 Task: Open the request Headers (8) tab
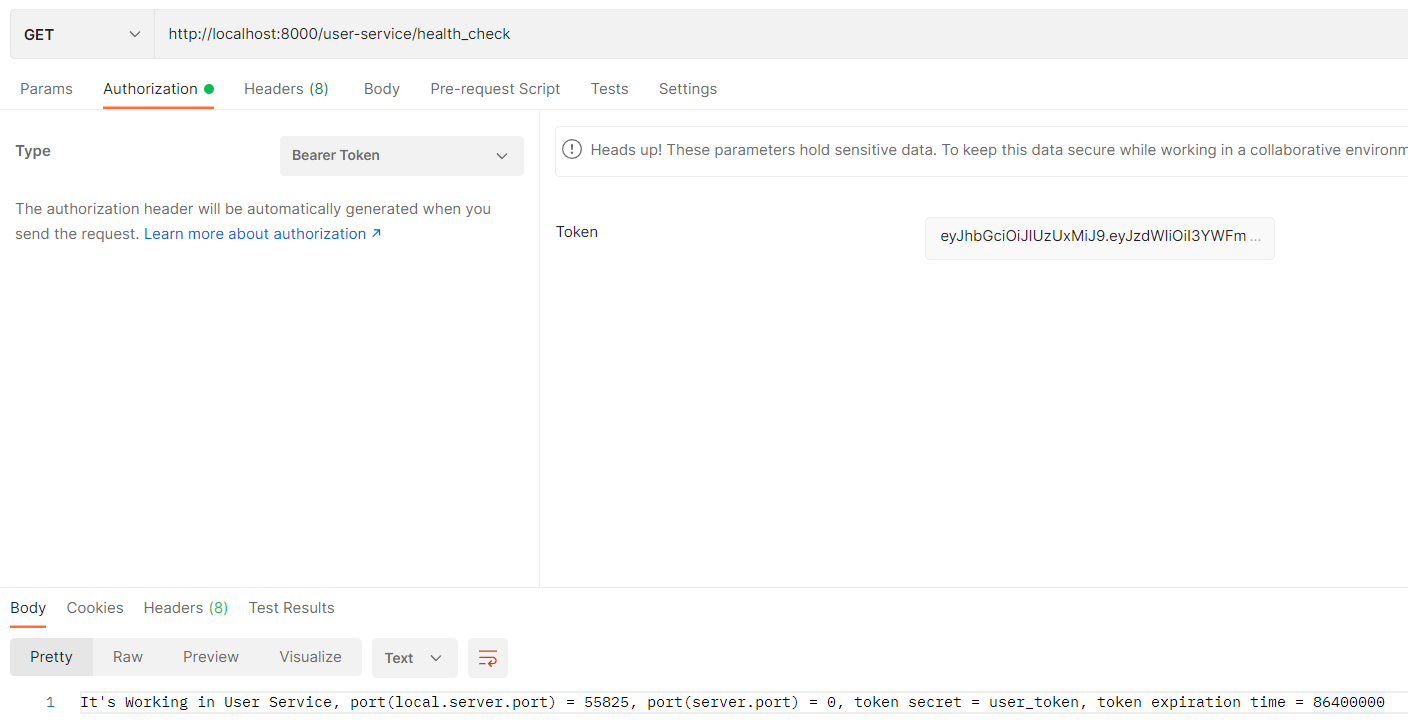pos(286,89)
